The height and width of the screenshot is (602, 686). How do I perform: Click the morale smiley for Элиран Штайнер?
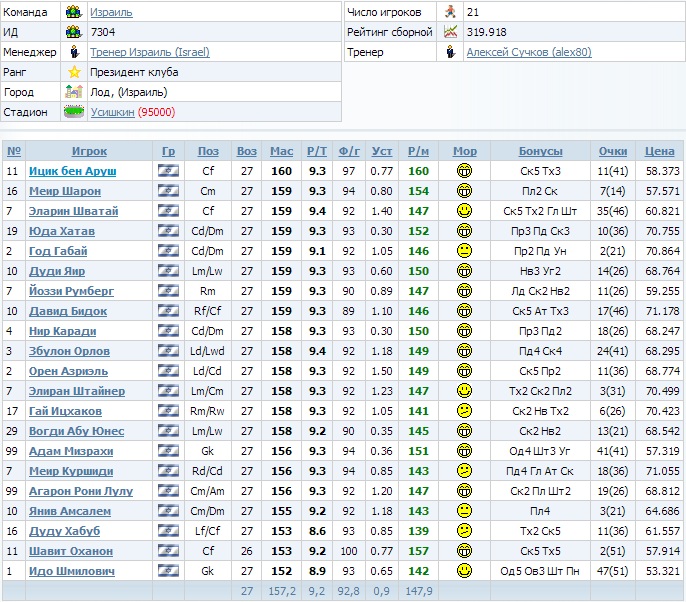tap(464, 390)
